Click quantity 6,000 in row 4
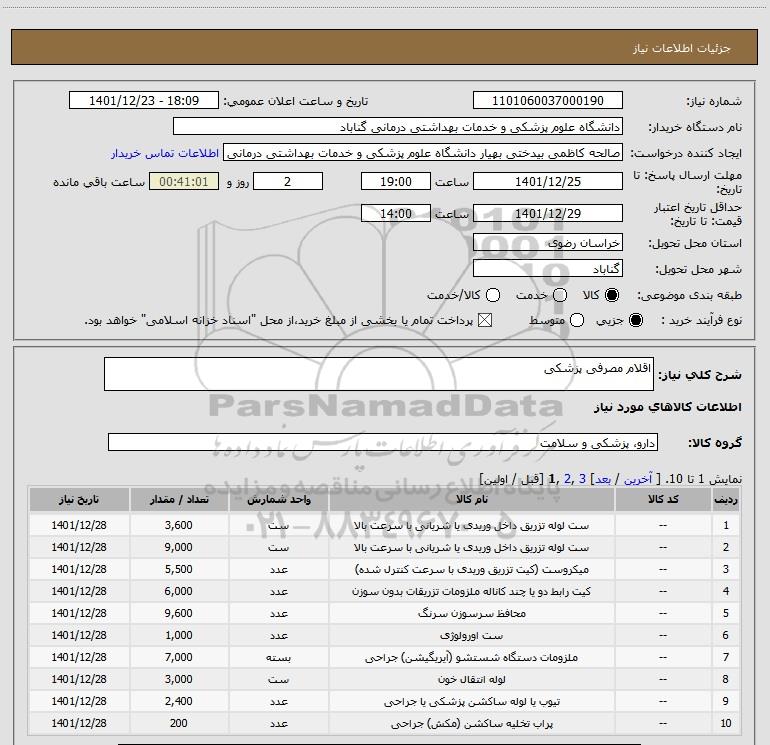770x745 pixels. 179,591
